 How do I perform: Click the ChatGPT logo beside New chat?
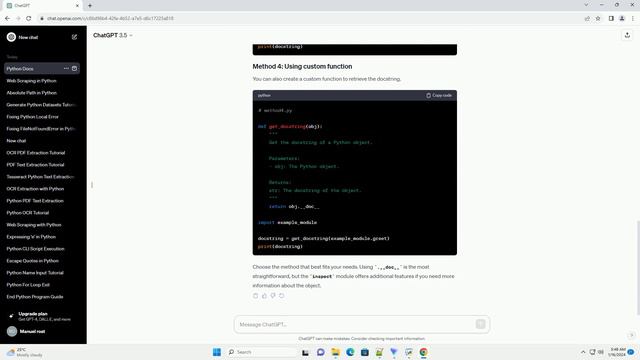pyautogui.click(x=11, y=37)
